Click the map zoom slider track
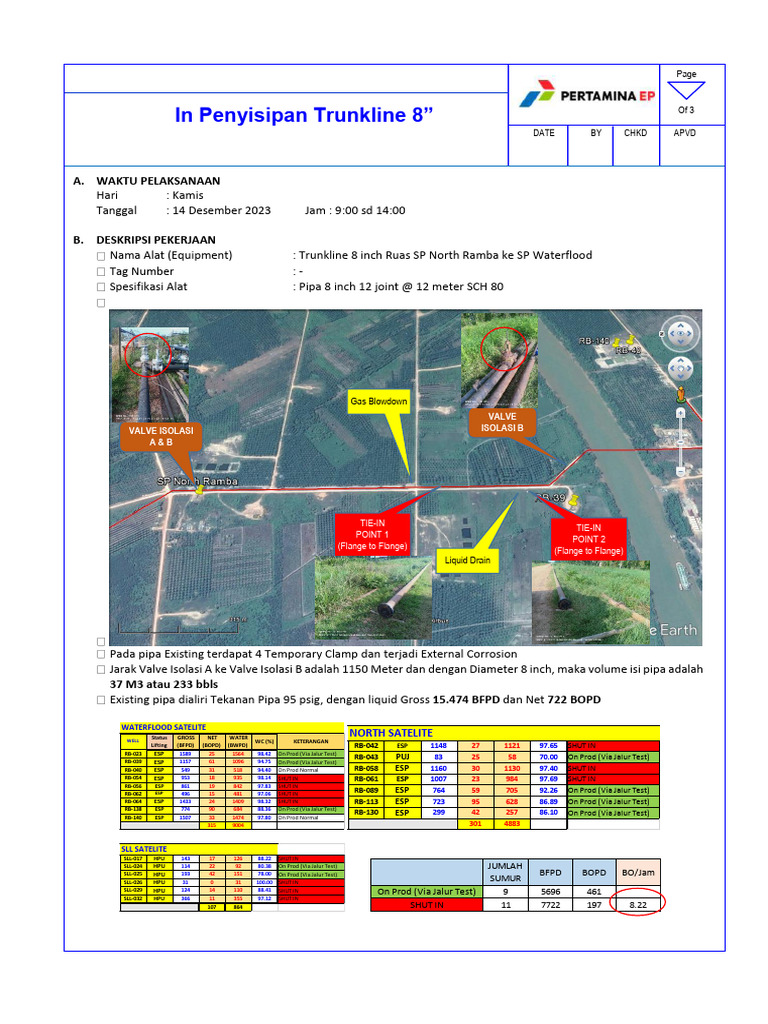The height and width of the screenshot is (1024, 768). [680, 441]
